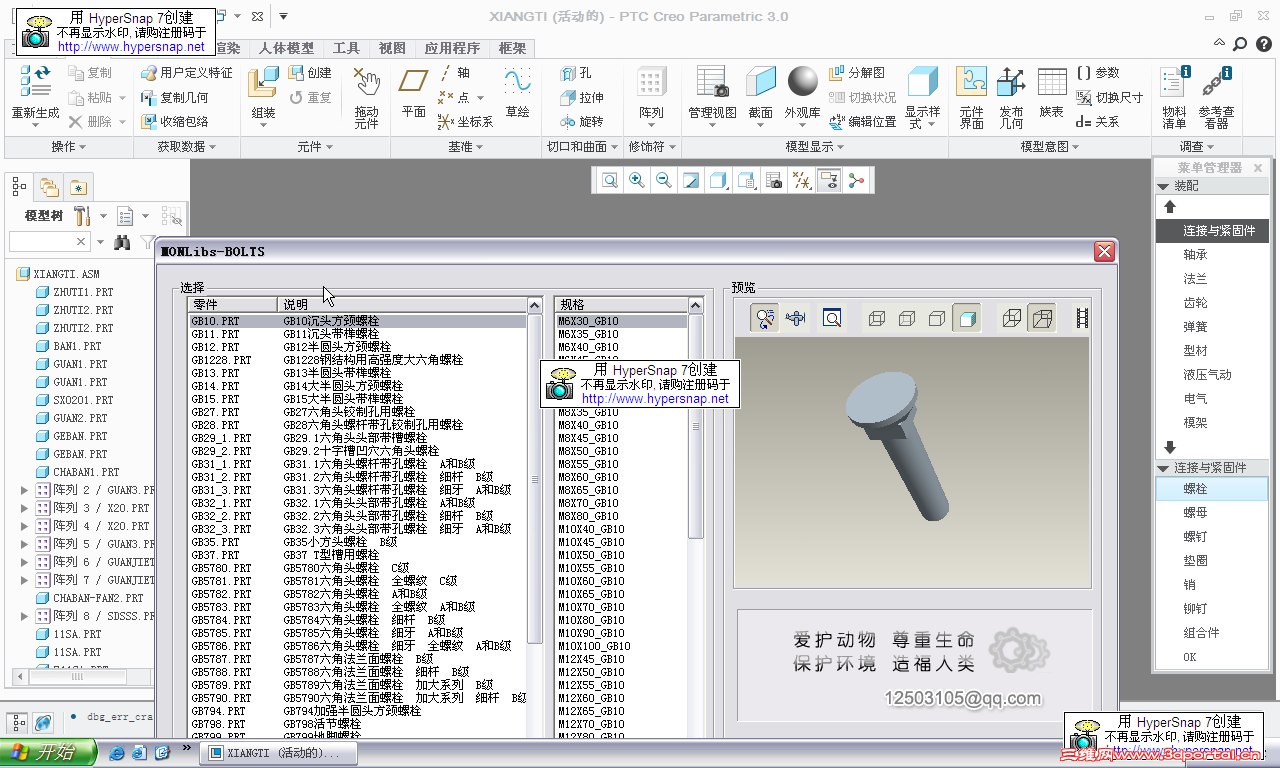The image size is (1280, 768).
Task: Select M10X60_GB10 in the 规格 list
Action: [622, 581]
